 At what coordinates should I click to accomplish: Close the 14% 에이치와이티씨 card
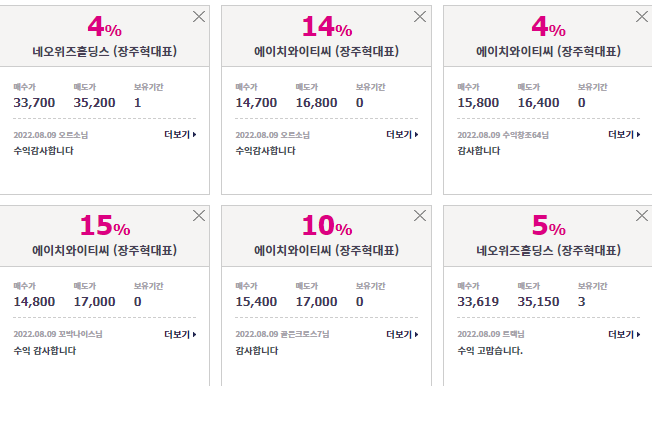[x=420, y=17]
